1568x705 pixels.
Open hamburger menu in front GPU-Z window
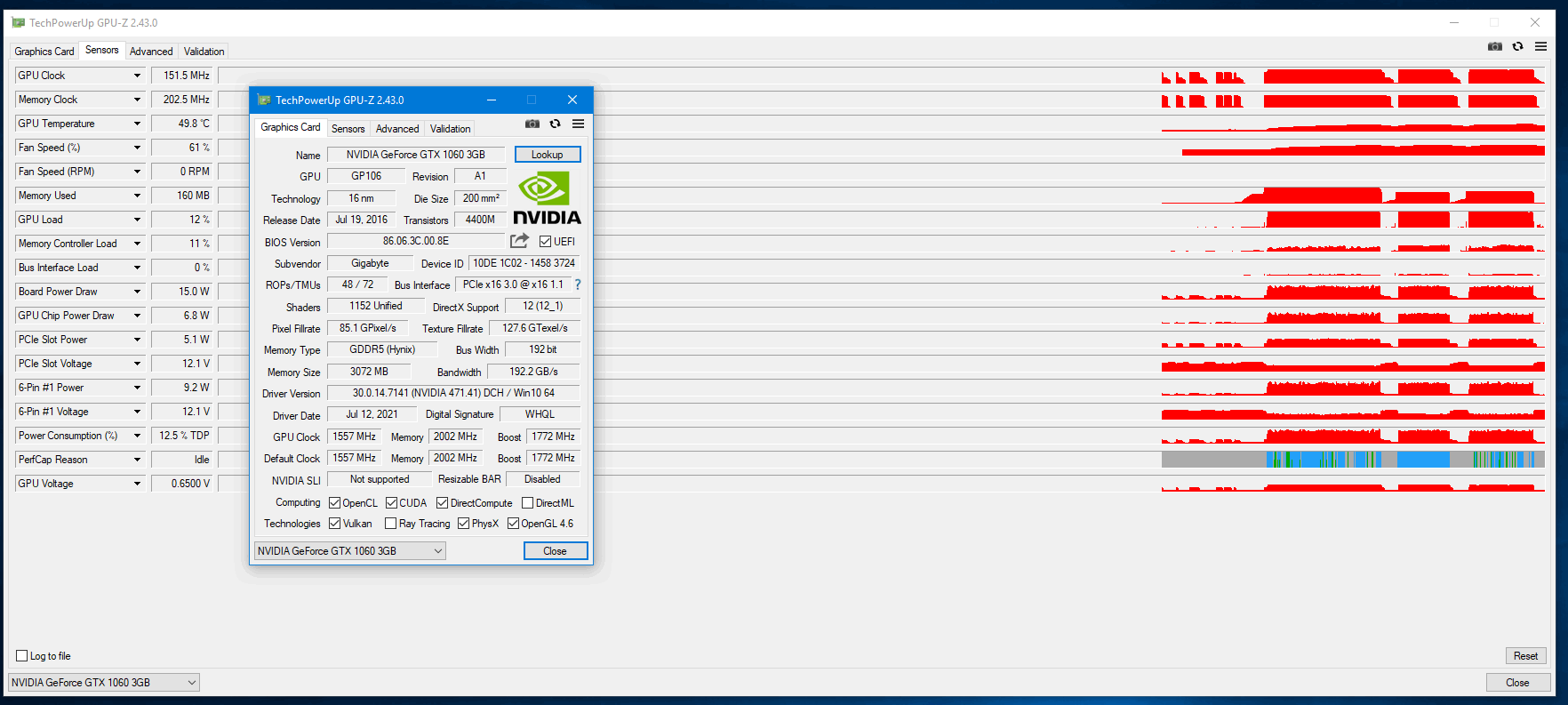(x=578, y=124)
